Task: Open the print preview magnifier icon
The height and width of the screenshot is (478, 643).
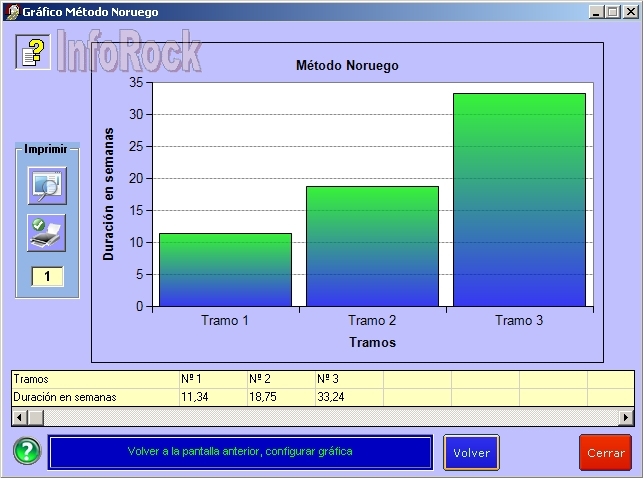Action: click(46, 185)
